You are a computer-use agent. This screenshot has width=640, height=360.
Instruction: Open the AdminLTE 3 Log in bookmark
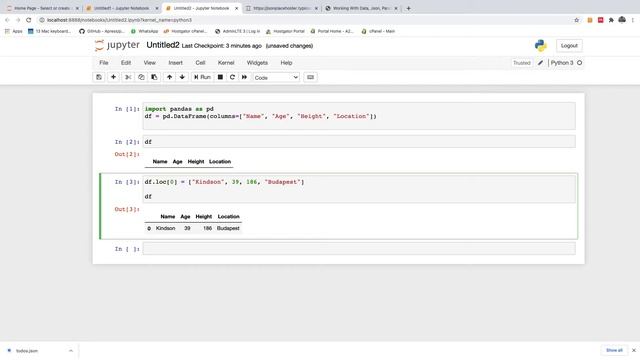pyautogui.click(x=238, y=31)
